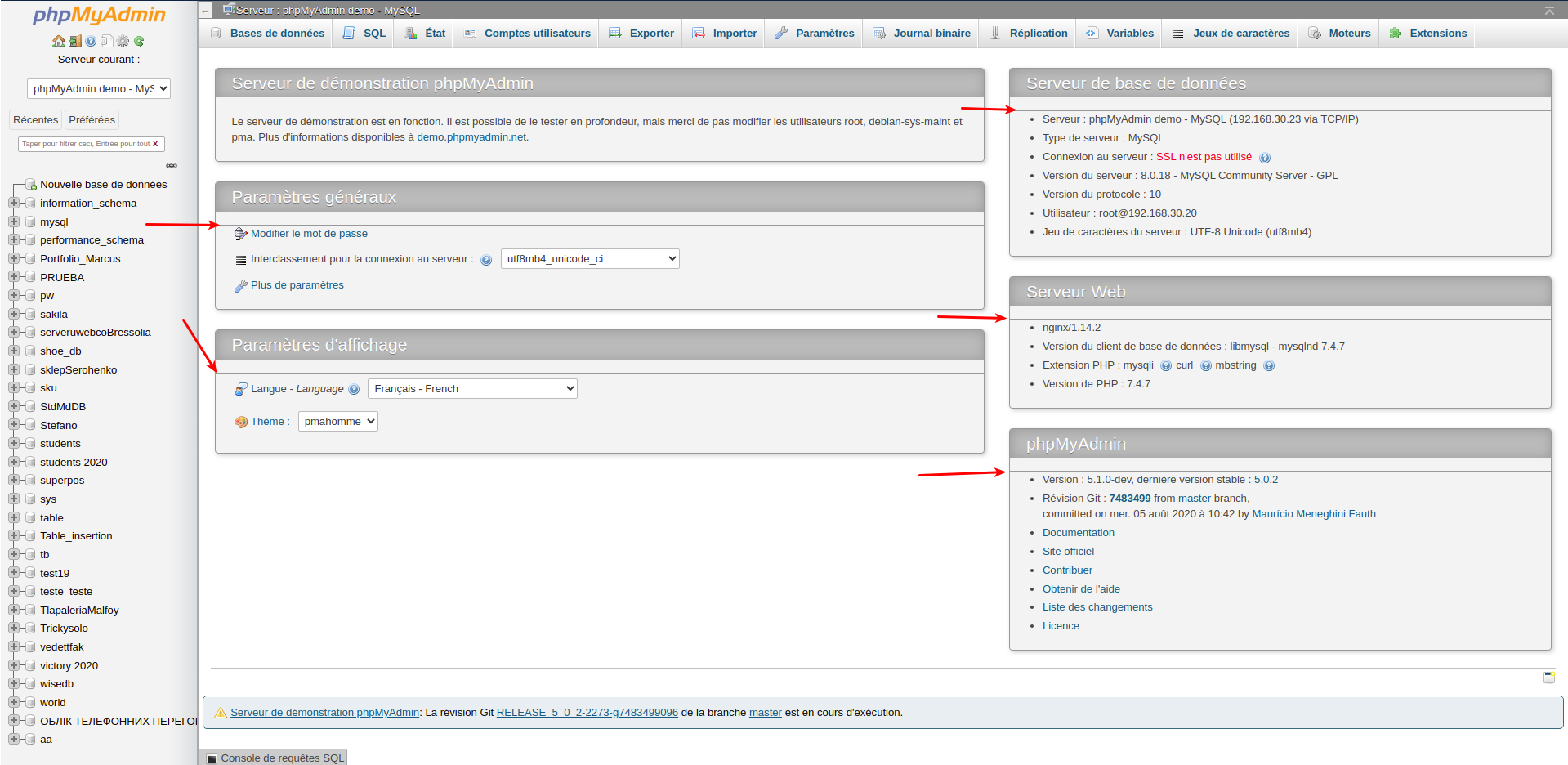This screenshot has height=765, width=1568.
Task: Click the Modifier le mot de passe link
Action: click(308, 233)
